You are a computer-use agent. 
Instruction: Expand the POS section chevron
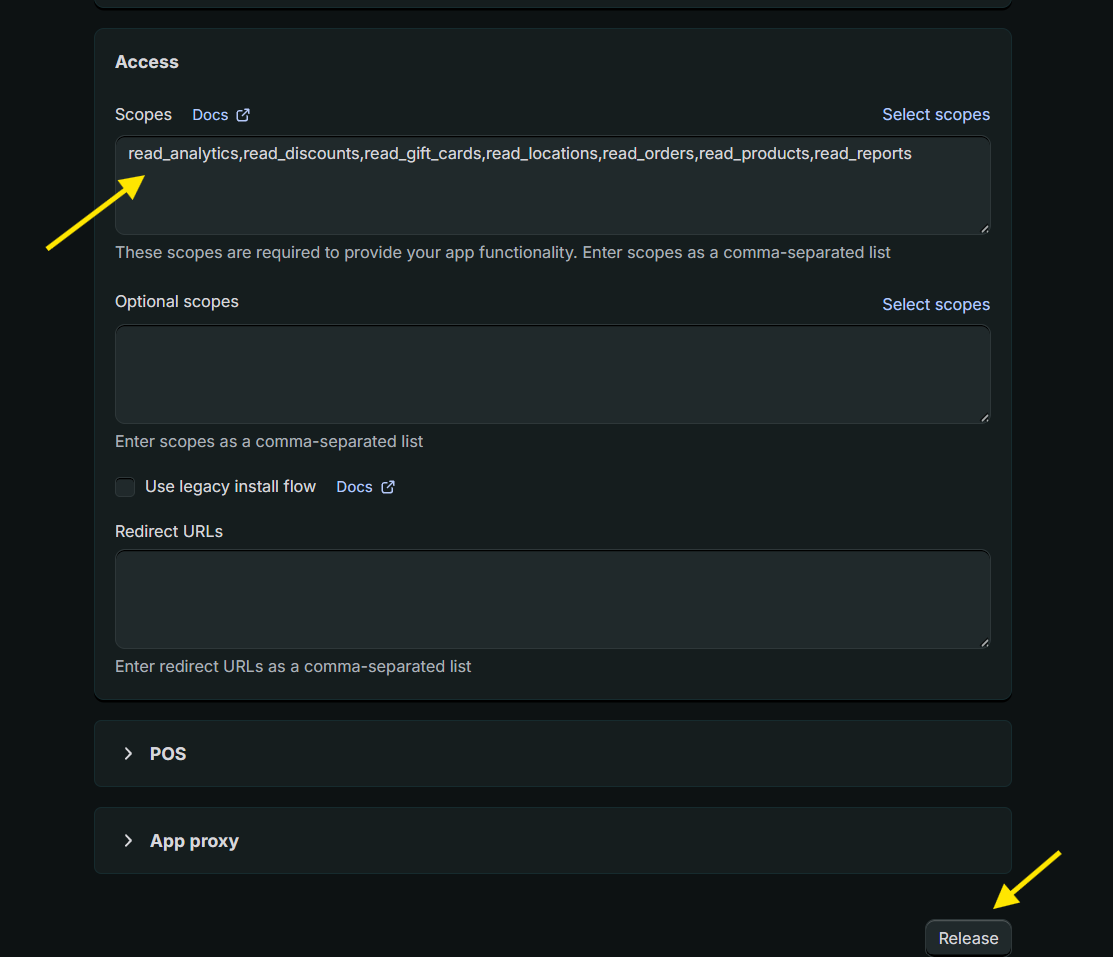point(128,753)
